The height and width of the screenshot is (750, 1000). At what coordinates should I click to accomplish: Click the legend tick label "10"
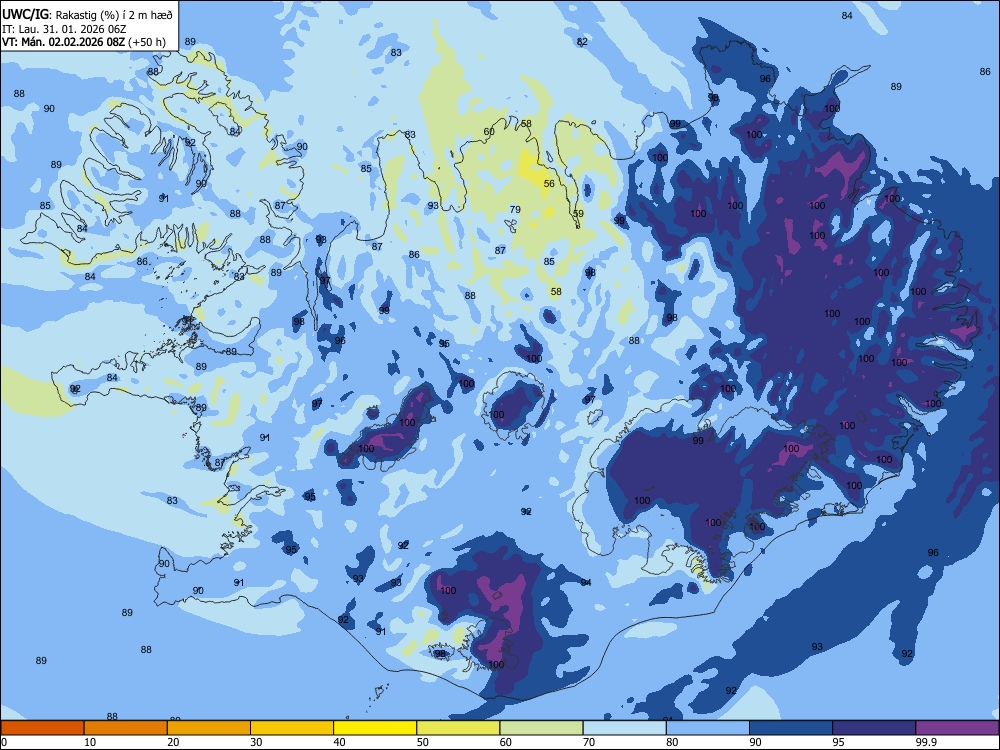[x=90, y=742]
